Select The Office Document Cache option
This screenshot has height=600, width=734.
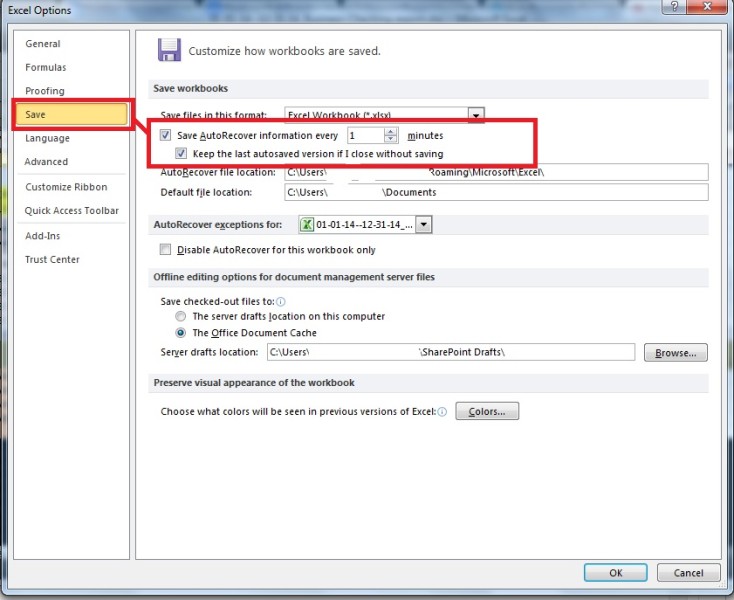pyautogui.click(x=180, y=333)
